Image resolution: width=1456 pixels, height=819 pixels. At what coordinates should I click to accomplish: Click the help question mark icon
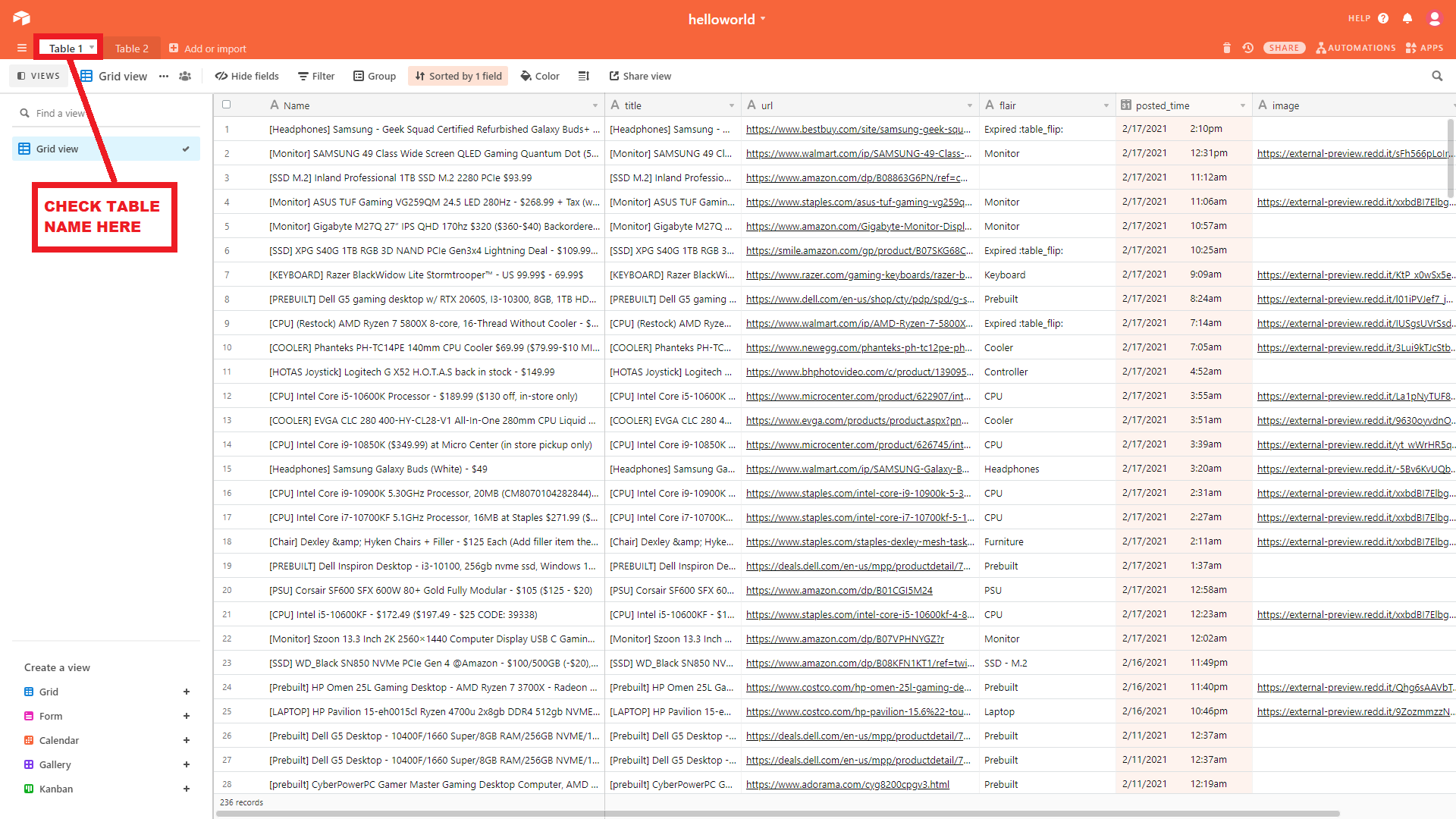pyautogui.click(x=1383, y=18)
